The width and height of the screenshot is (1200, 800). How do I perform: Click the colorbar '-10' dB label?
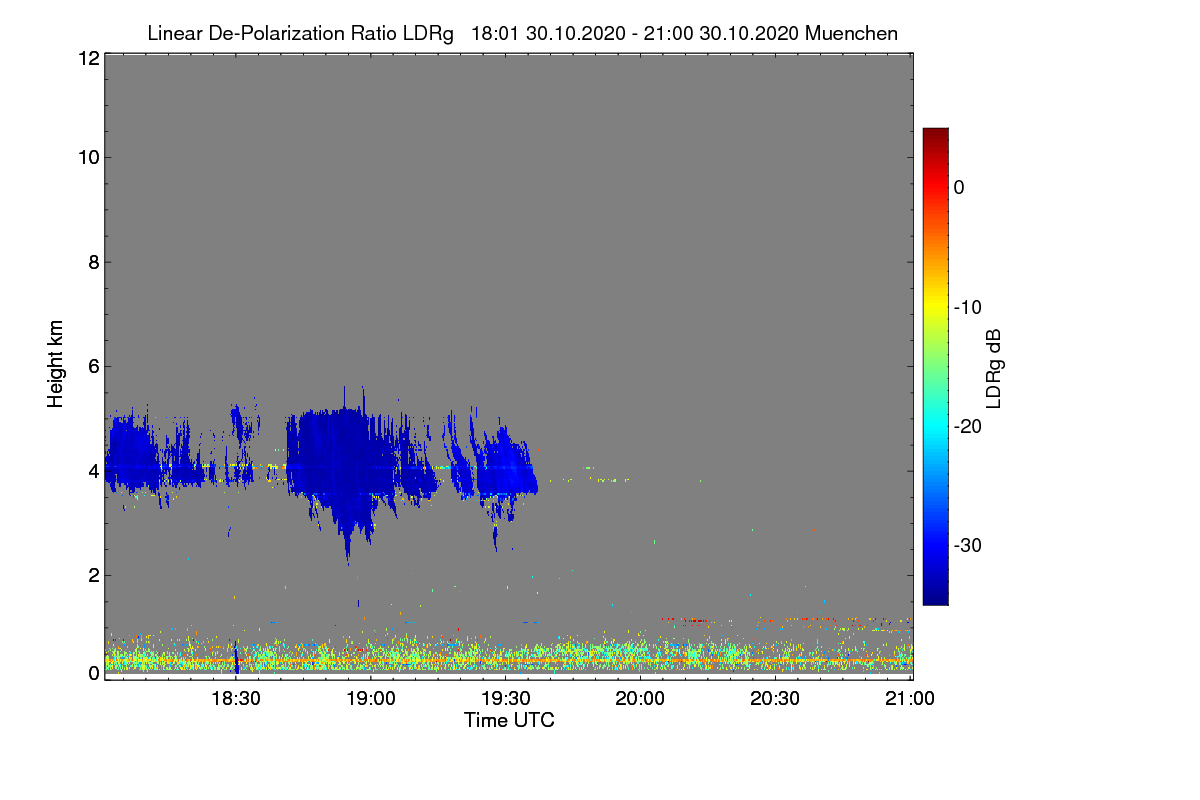point(967,307)
